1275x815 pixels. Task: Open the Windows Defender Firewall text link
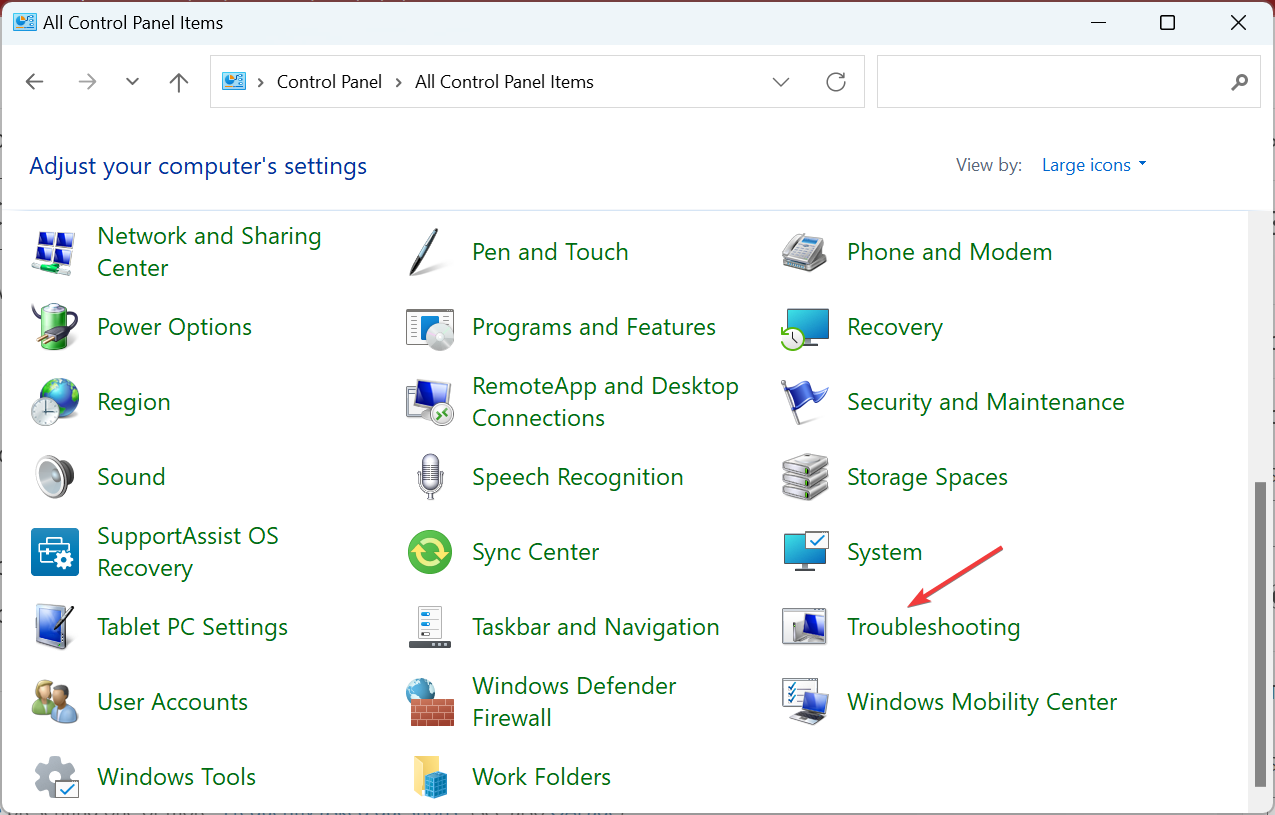574,702
